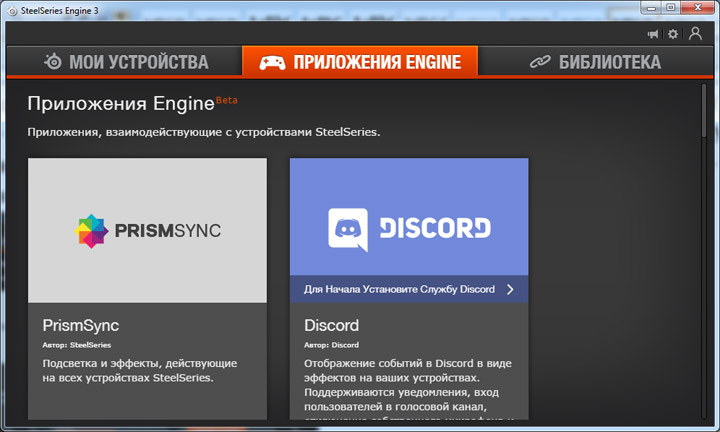Open the БИБЛИОТЕКА tab
Viewport: 720px width, 432px height.
[596, 62]
